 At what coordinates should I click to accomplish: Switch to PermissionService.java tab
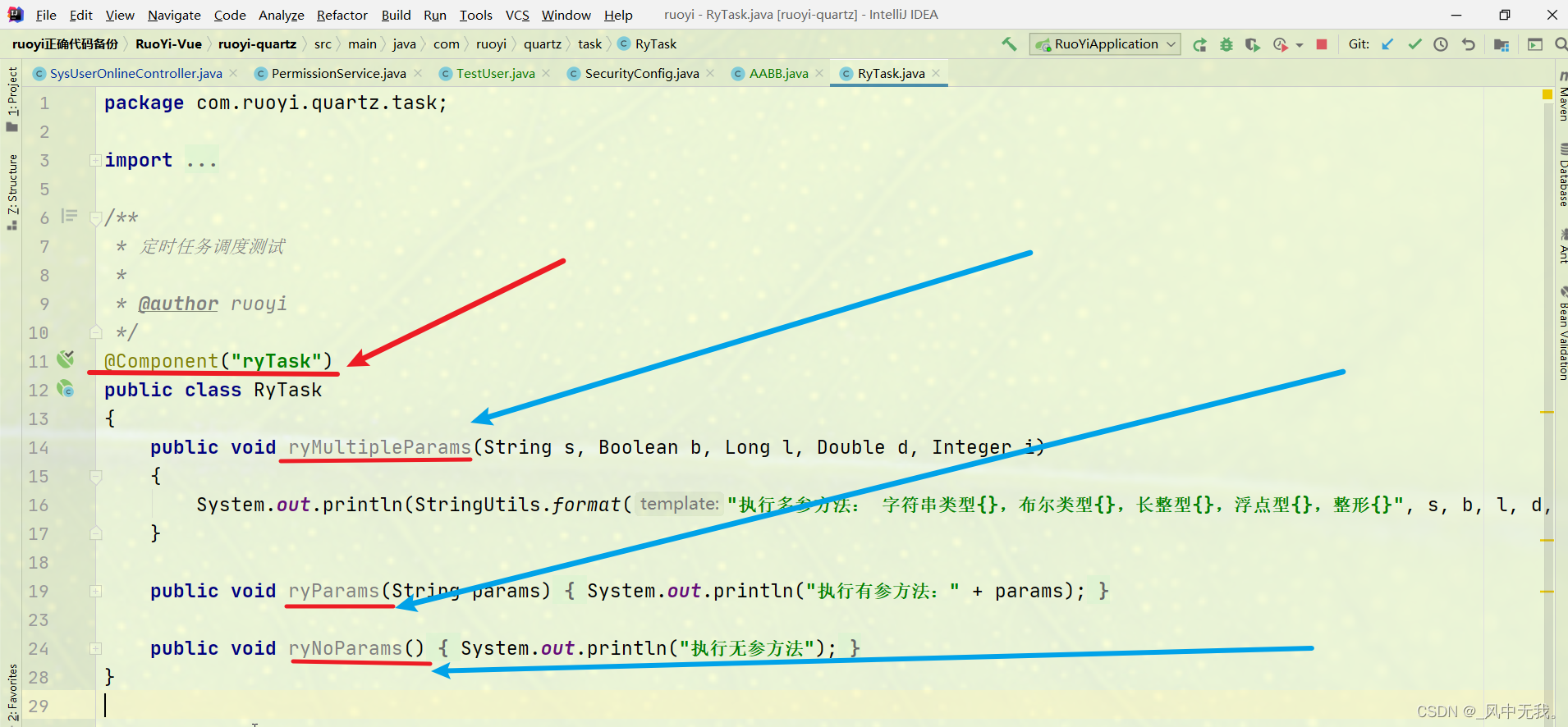tap(338, 74)
